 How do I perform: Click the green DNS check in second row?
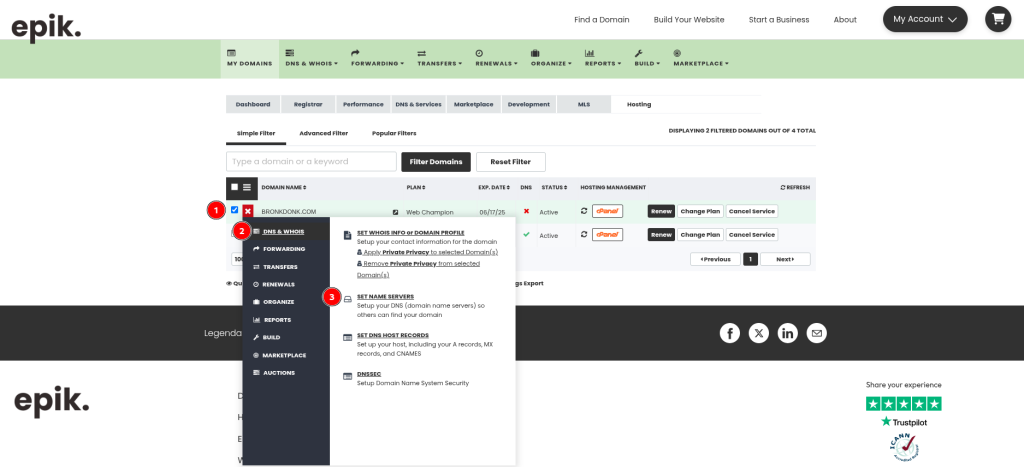pyautogui.click(x=526, y=234)
